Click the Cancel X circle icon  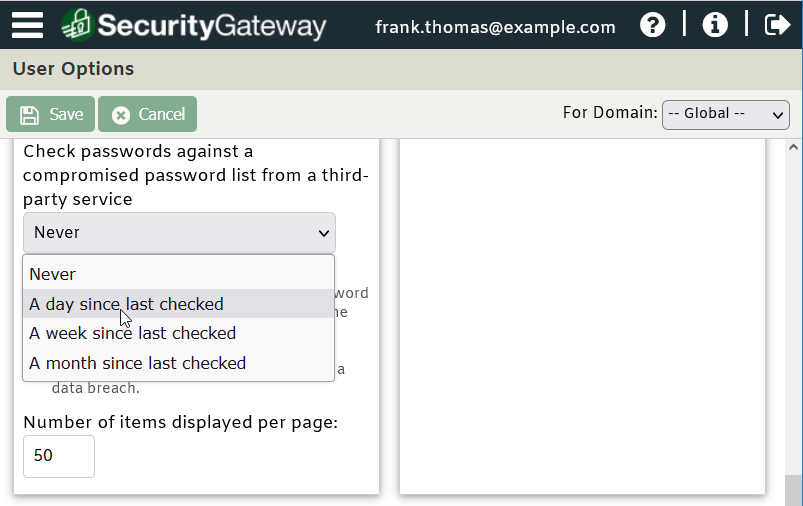pyautogui.click(x=121, y=115)
